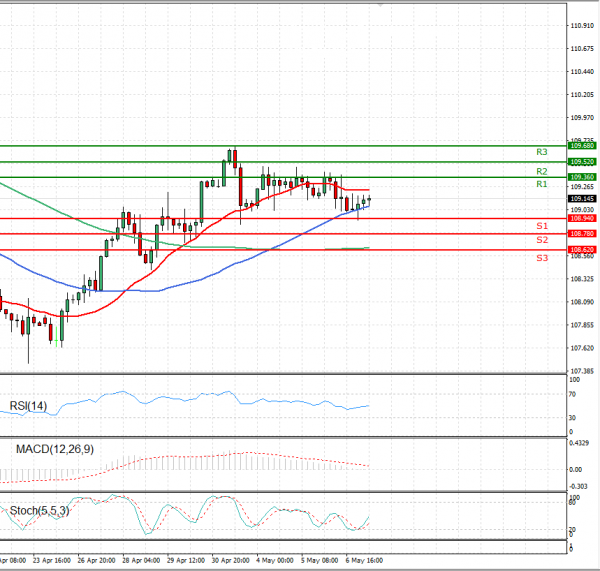This screenshot has width=600, height=571.
Task: Click the RSI scale value 30
Action: click(x=572, y=418)
